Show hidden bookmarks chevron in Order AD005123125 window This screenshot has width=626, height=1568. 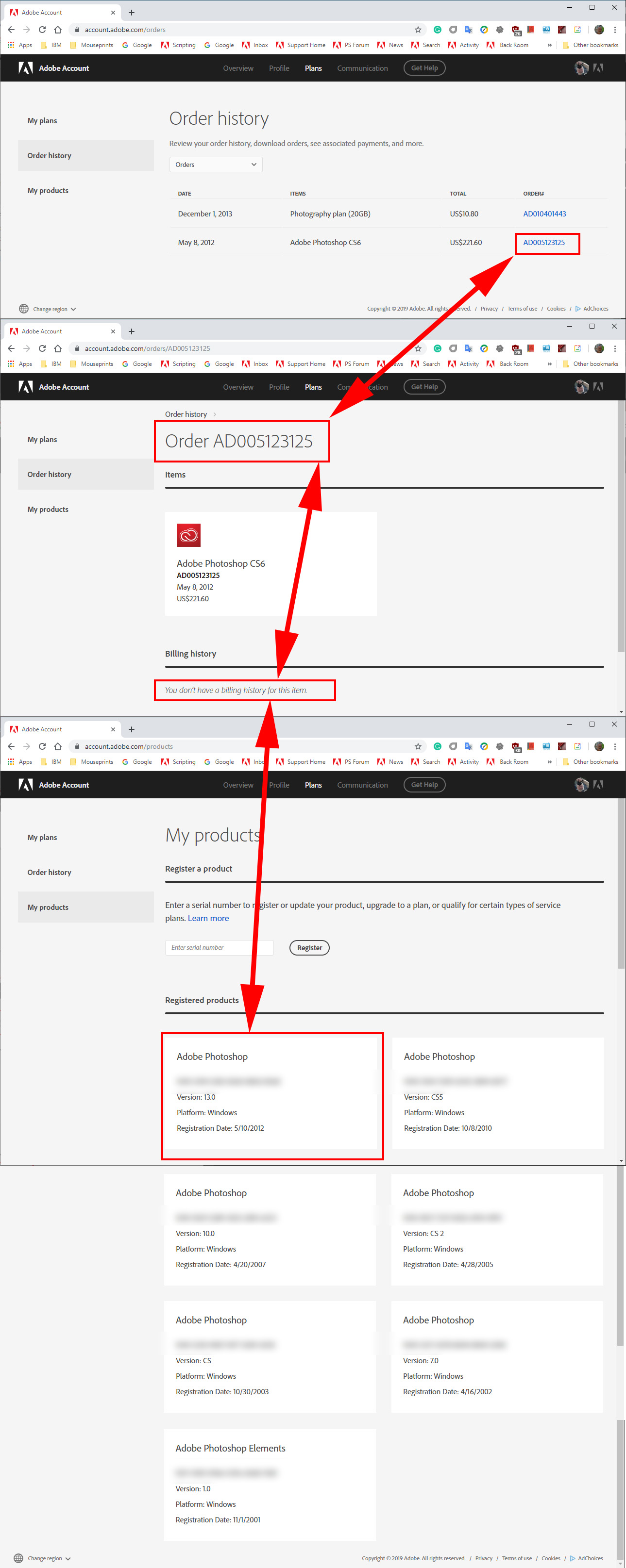click(549, 364)
